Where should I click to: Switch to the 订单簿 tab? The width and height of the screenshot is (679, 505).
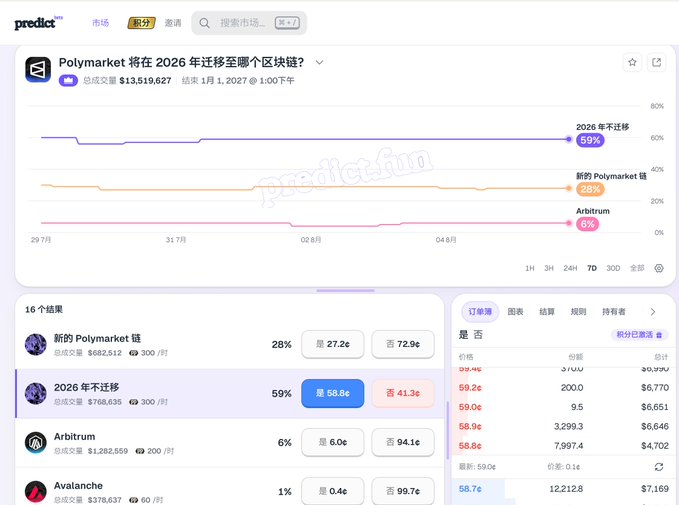point(480,312)
